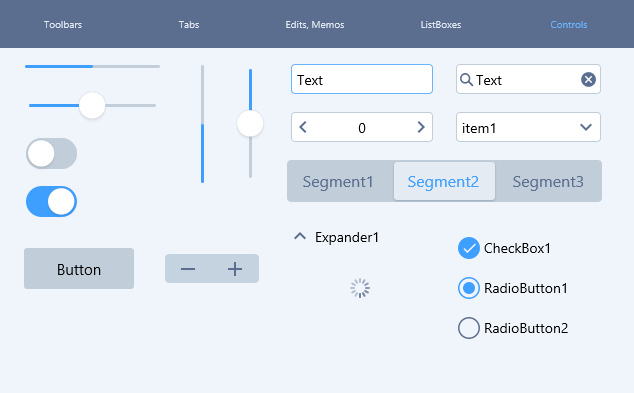This screenshot has width=634, height=393.
Task: Increase spin box value with right arrow
Action: tap(421, 127)
